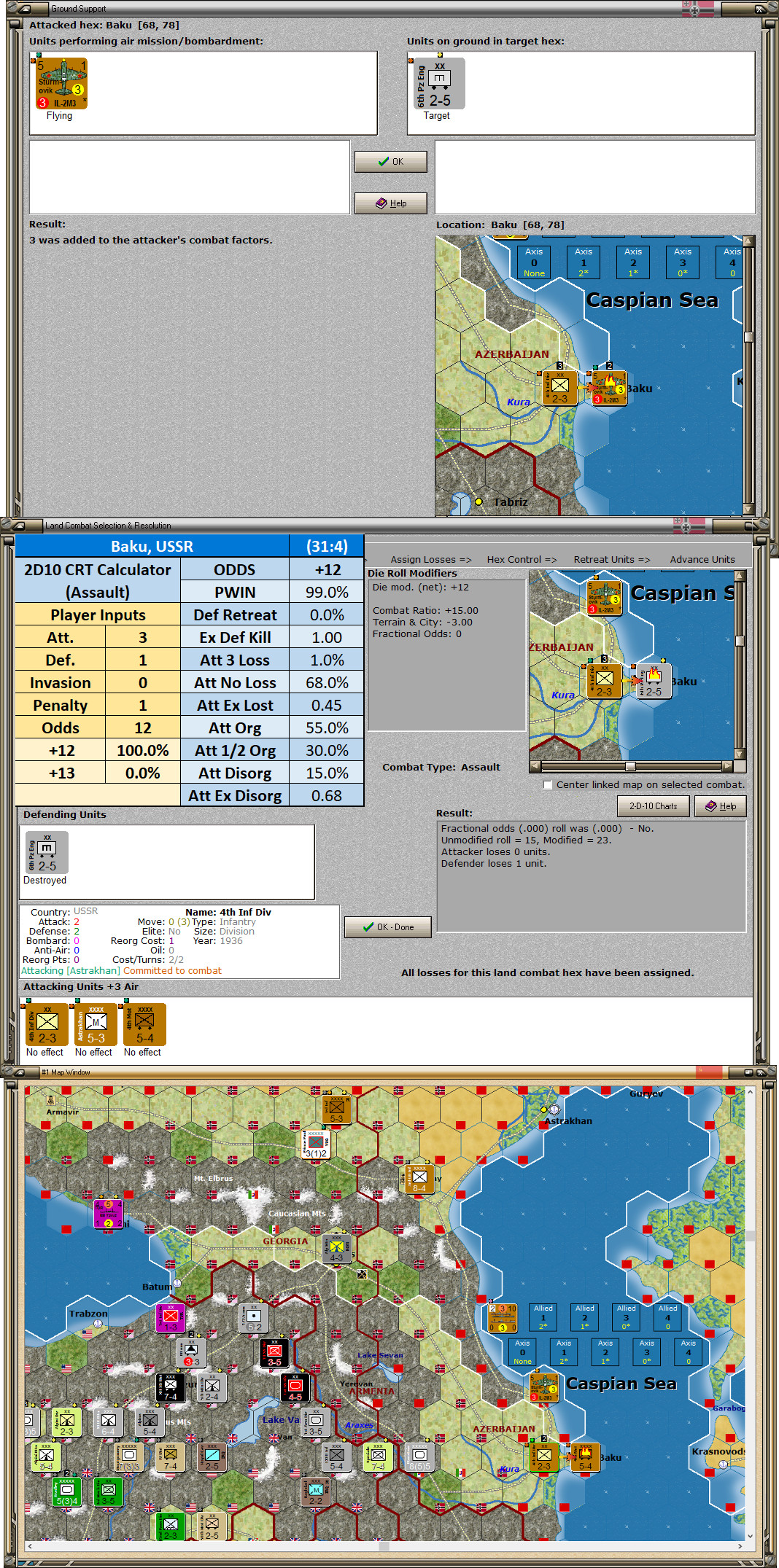The height and width of the screenshot is (1568, 779).
Task: Click the magenta 1-3 counter near Batum
Action: point(170,1318)
